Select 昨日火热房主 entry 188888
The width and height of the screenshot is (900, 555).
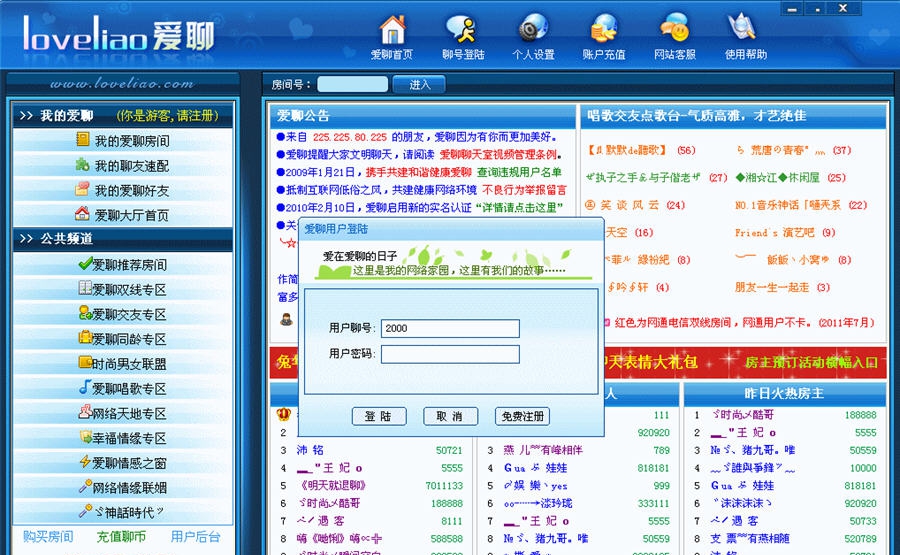pos(784,415)
